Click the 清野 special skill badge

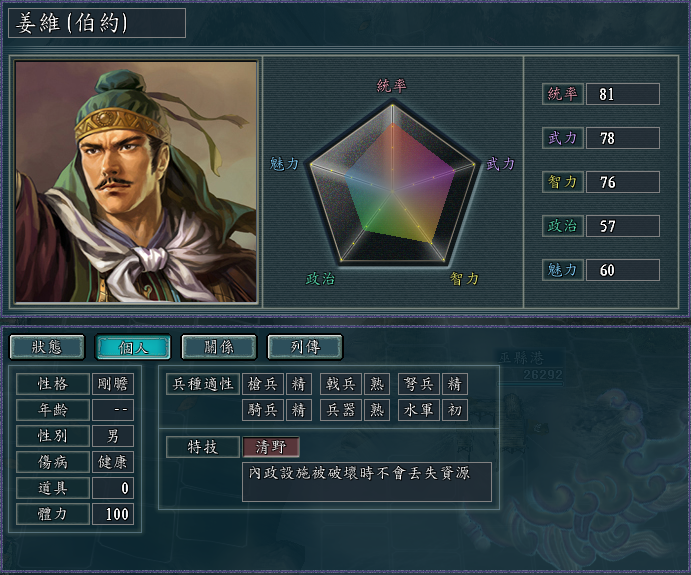pos(271,447)
